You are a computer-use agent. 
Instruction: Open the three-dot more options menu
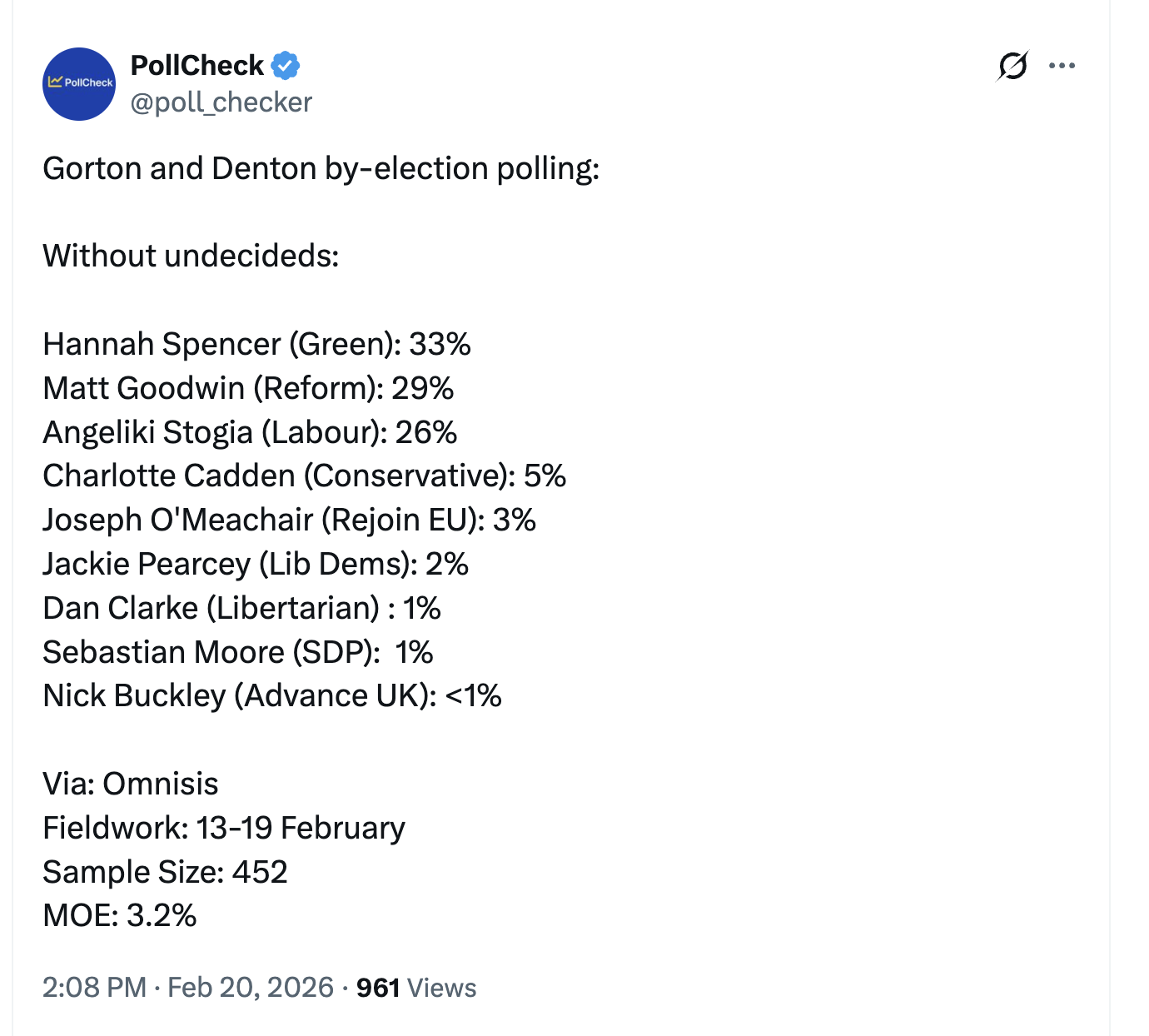coord(1062,66)
